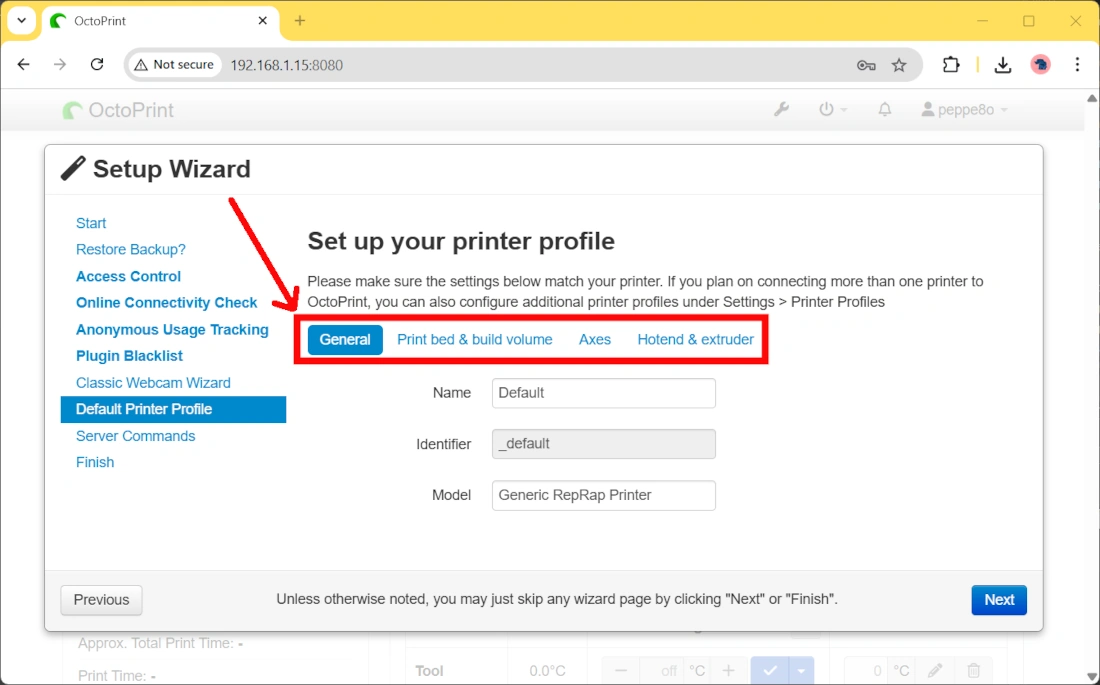Click the Tool temperature offset pencil icon
Viewport: 1100px width, 685px height.
[x=934, y=670]
